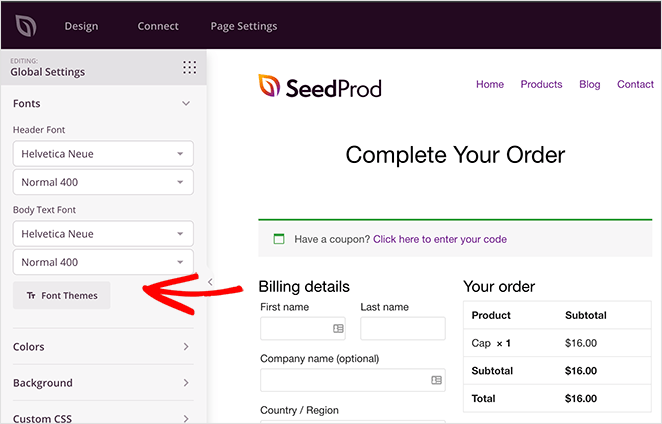Open Body Text Font Helvetica Neue dropdown

[x=103, y=234]
